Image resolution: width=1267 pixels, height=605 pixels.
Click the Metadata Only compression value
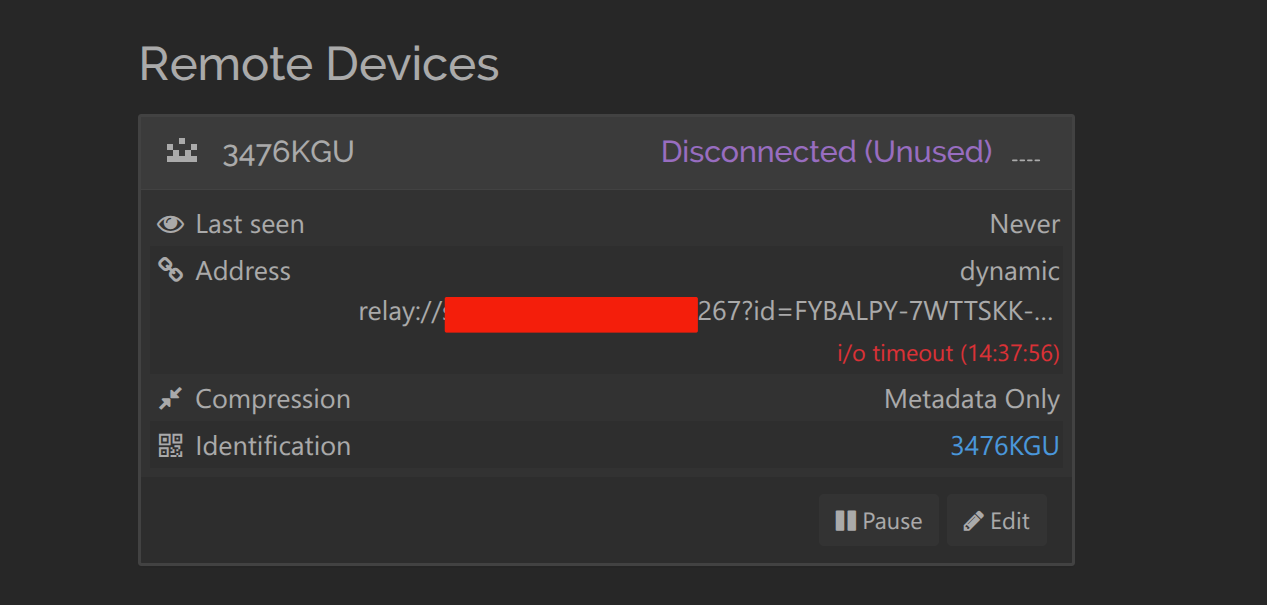(x=971, y=399)
